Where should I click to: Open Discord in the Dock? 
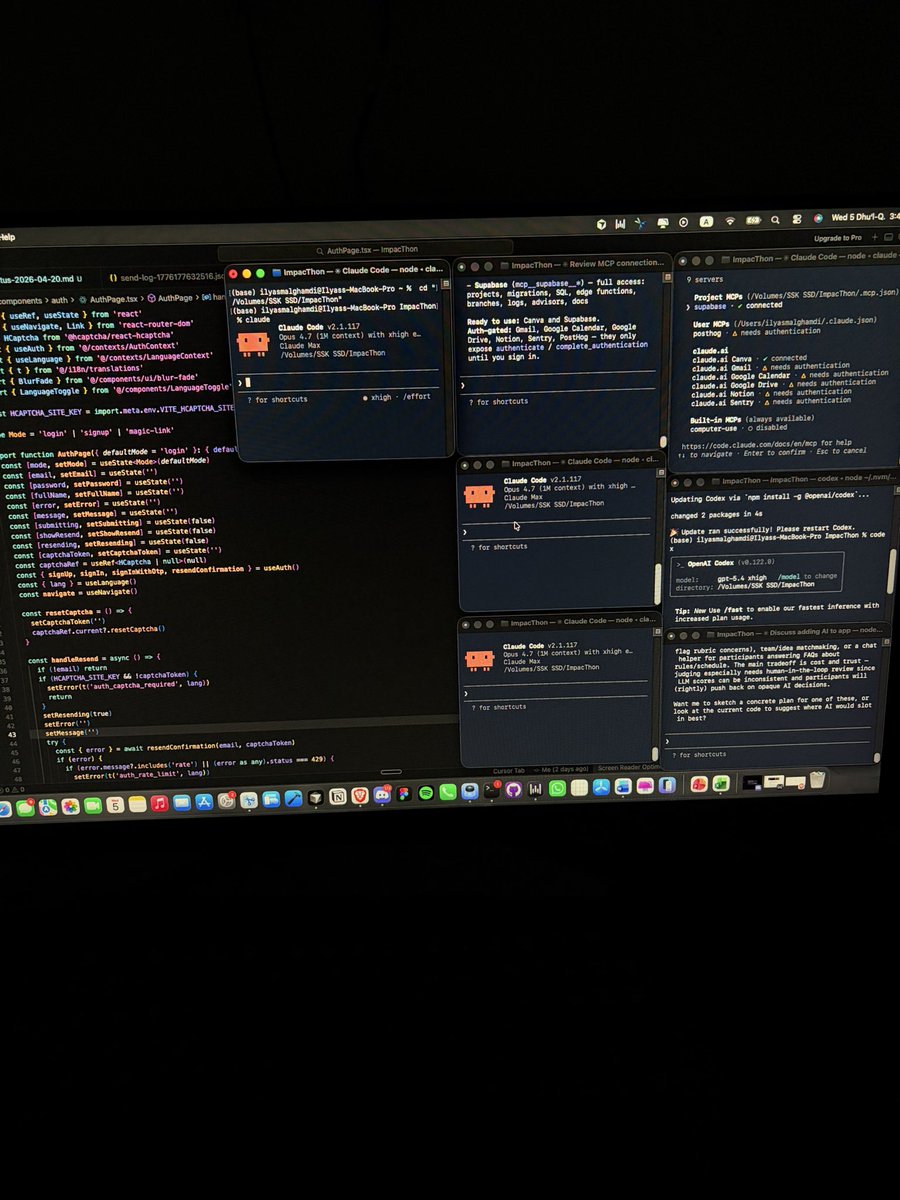tap(381, 795)
